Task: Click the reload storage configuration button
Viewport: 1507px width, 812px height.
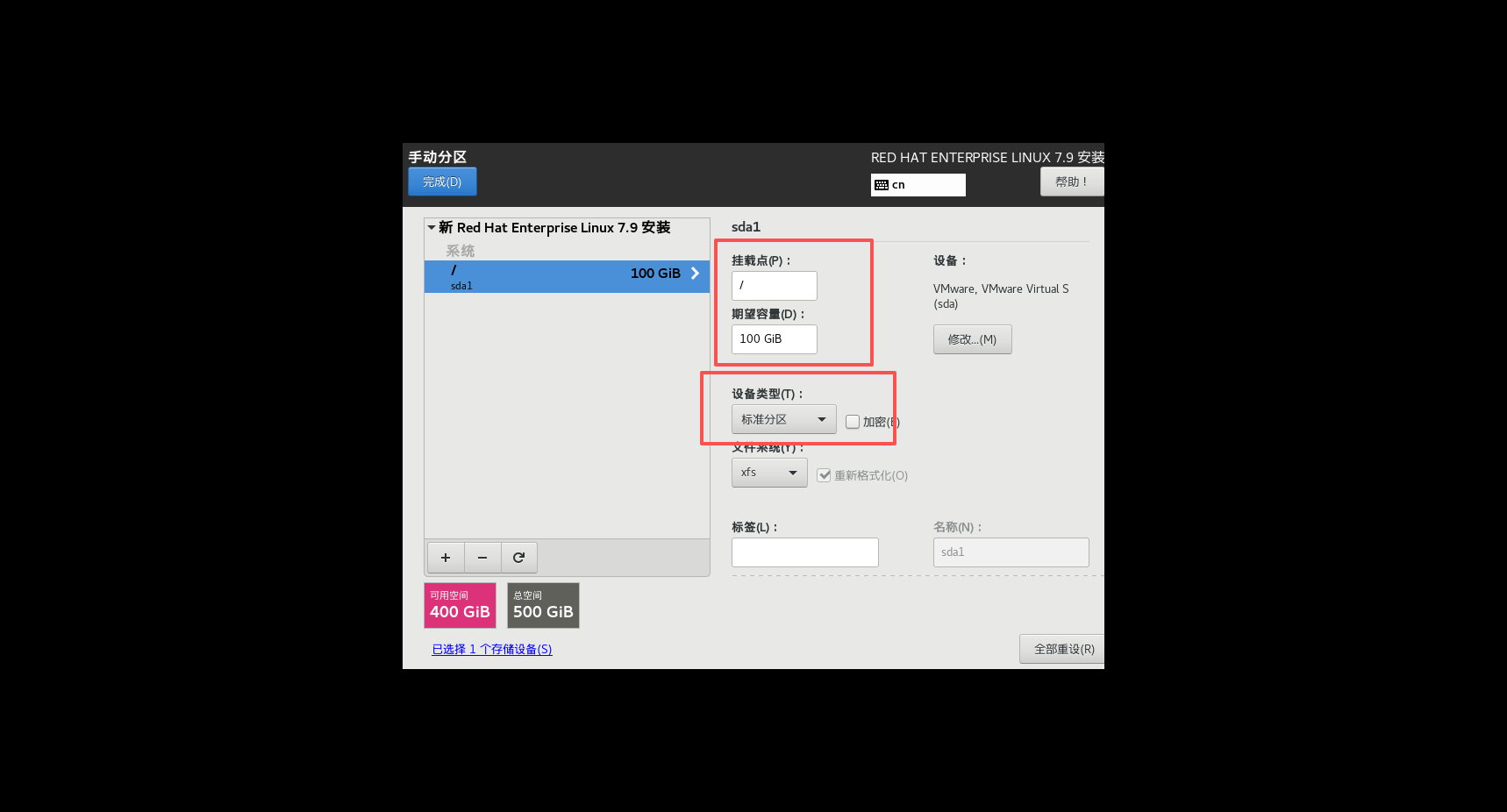Action: (x=519, y=558)
